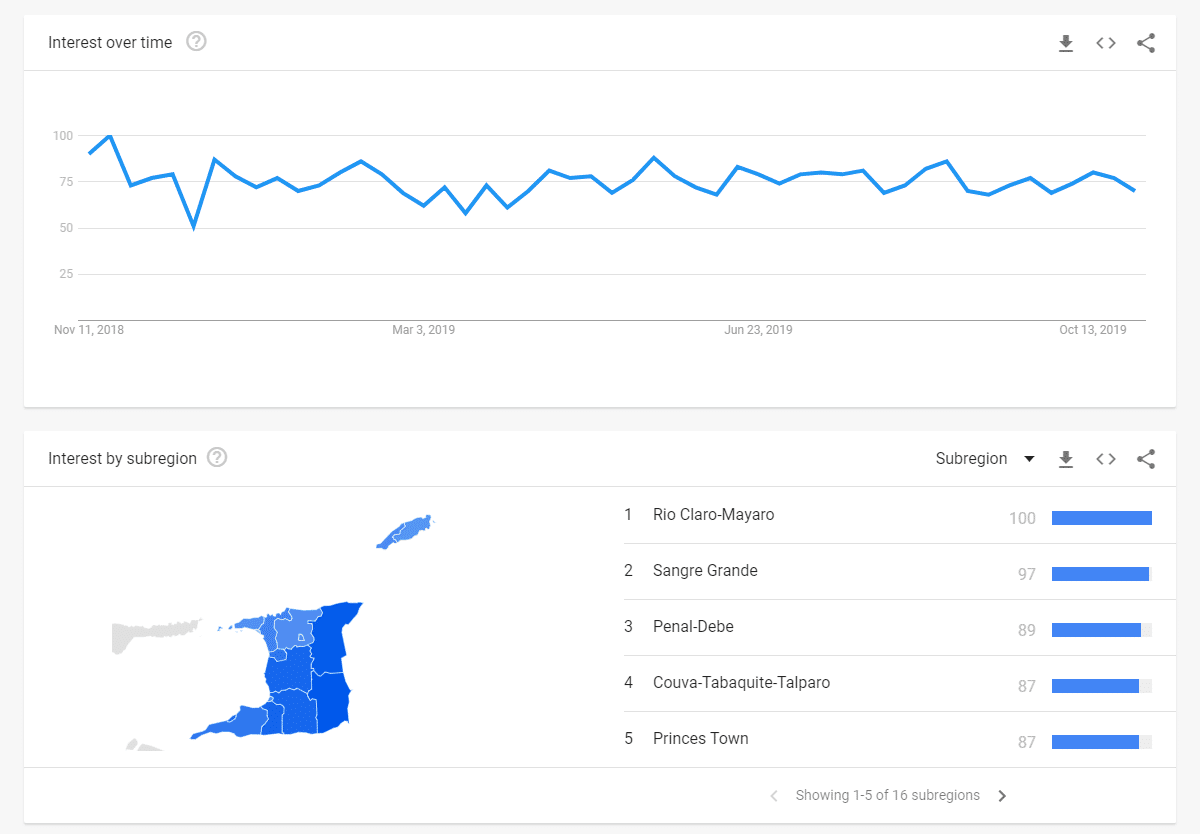This screenshot has height=834, width=1200.
Task: Choose Couva-Tabaquite-Talparo from the ranking
Action: (888, 683)
